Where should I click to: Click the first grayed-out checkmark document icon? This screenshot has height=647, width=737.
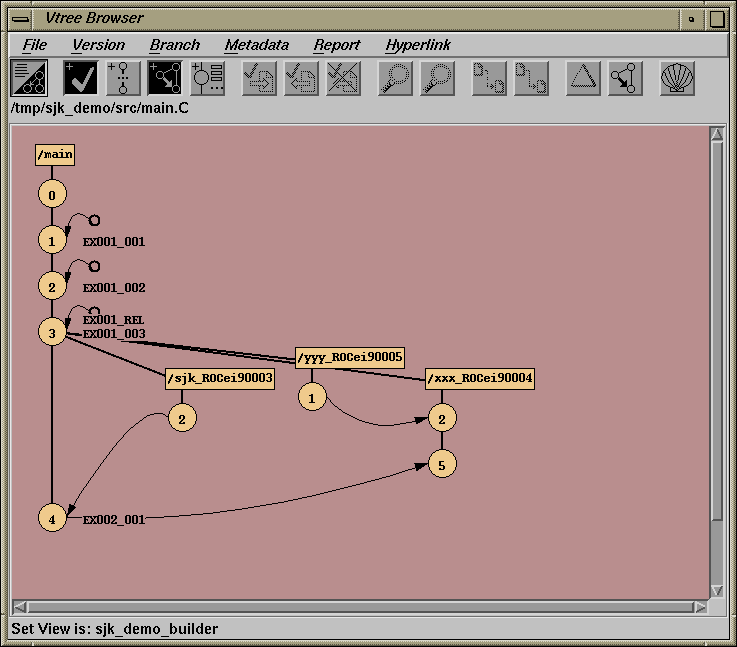(259, 78)
